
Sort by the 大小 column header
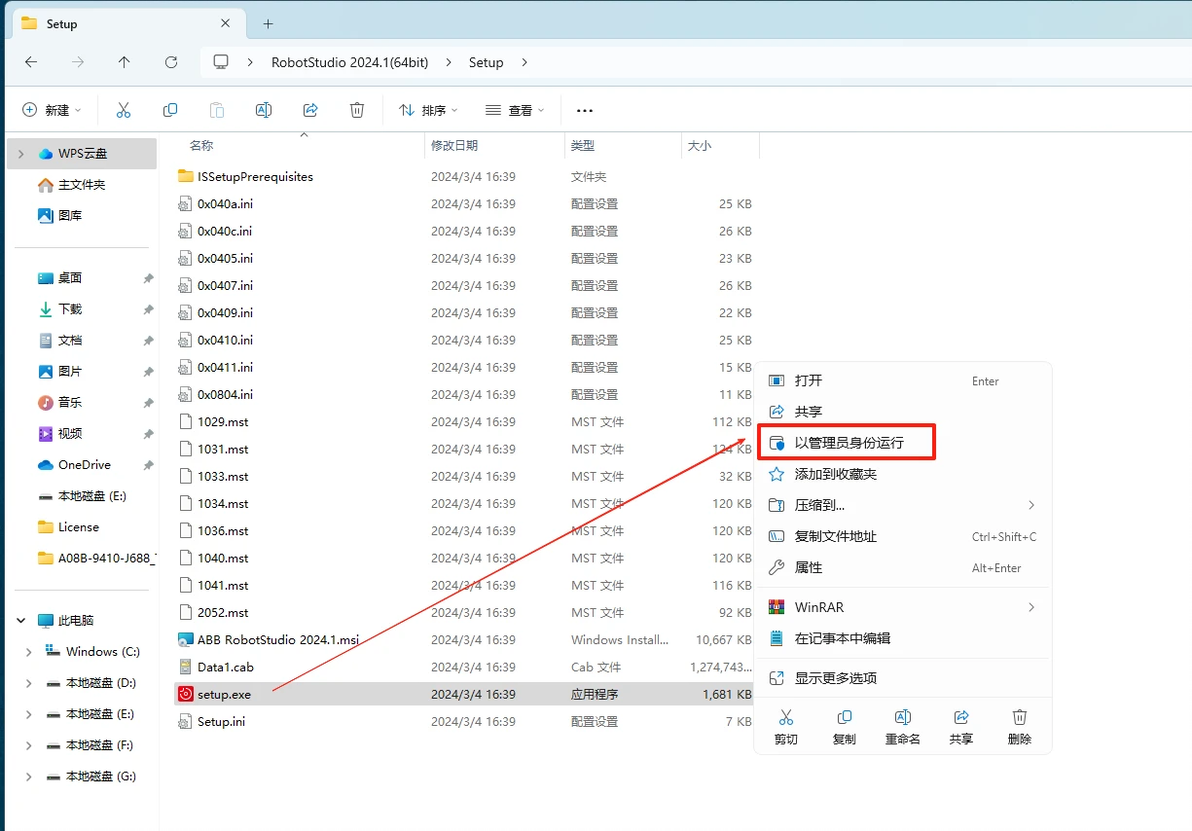(699, 145)
